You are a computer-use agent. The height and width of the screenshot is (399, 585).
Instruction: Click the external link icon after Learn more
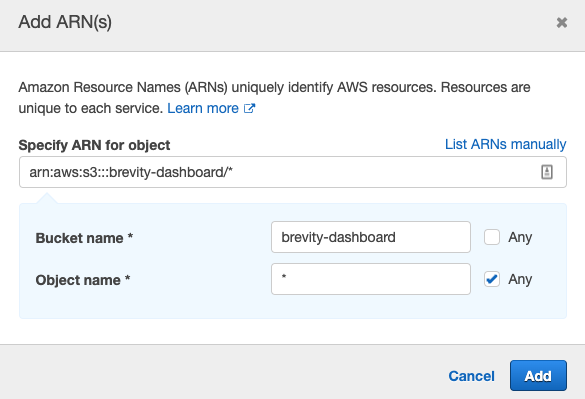click(x=249, y=108)
